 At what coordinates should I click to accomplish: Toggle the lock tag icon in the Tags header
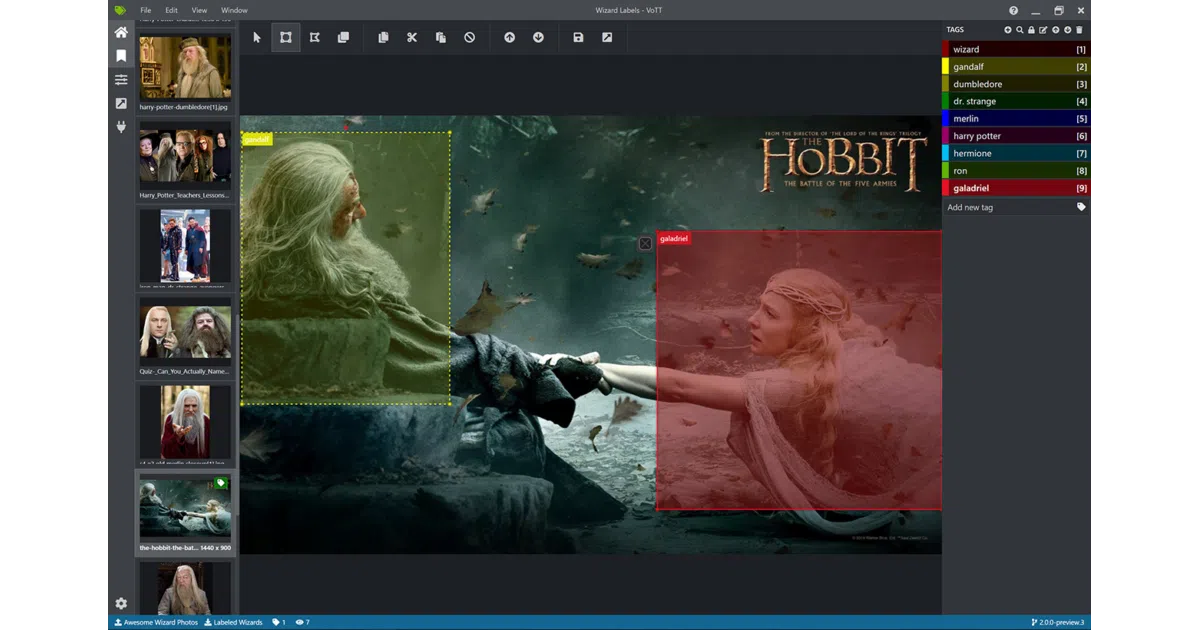click(x=1031, y=30)
